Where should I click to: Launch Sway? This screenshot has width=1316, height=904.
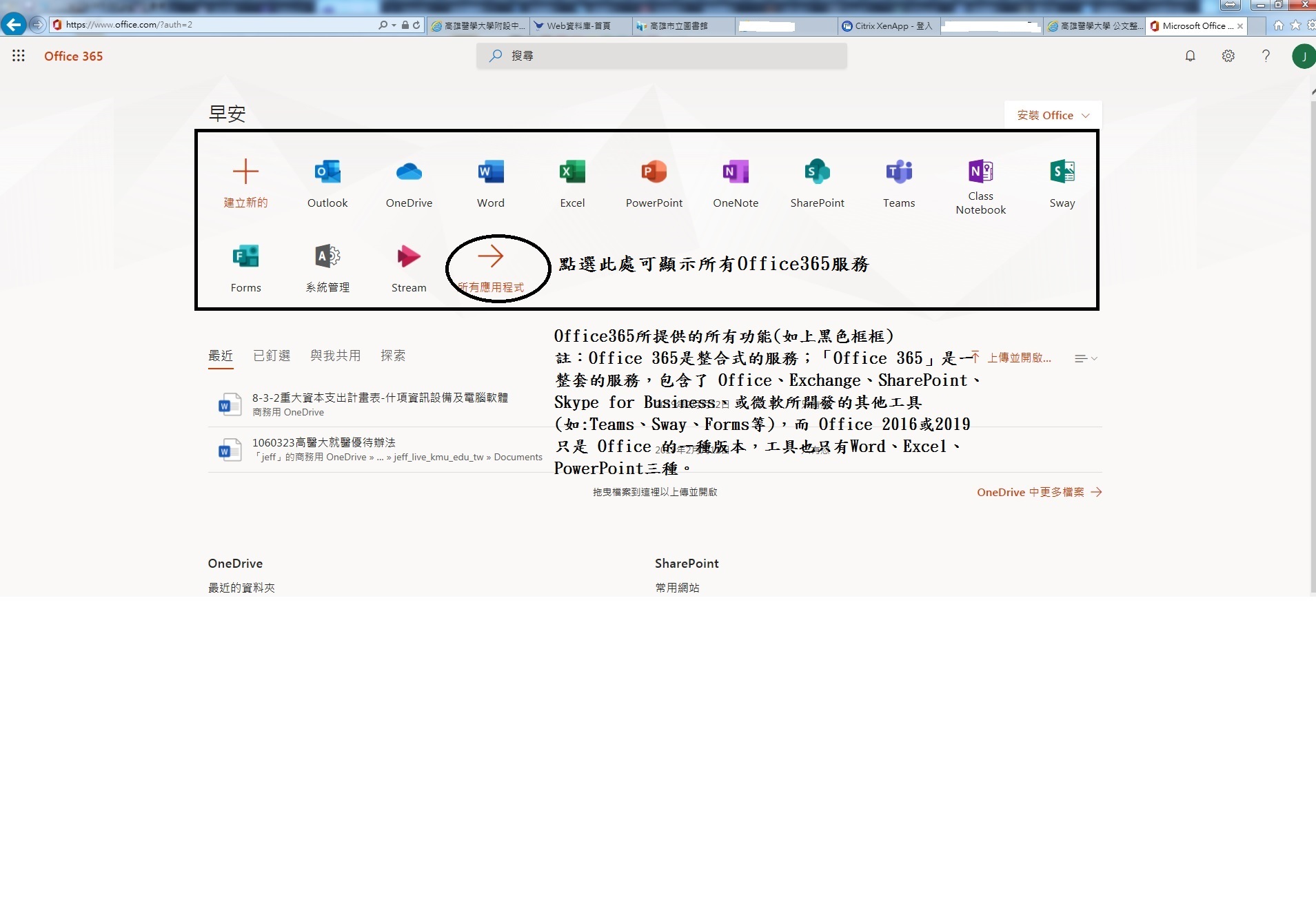(1062, 183)
